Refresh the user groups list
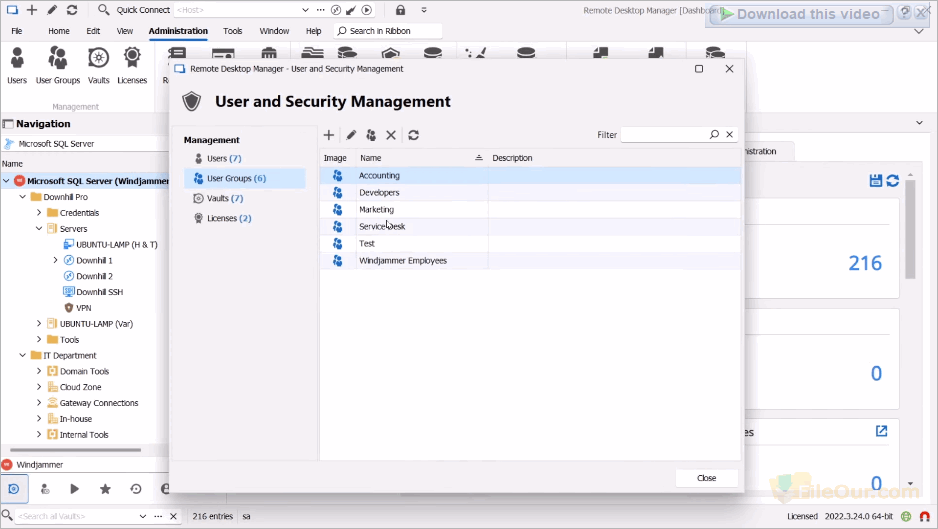938x529 pixels. point(413,135)
